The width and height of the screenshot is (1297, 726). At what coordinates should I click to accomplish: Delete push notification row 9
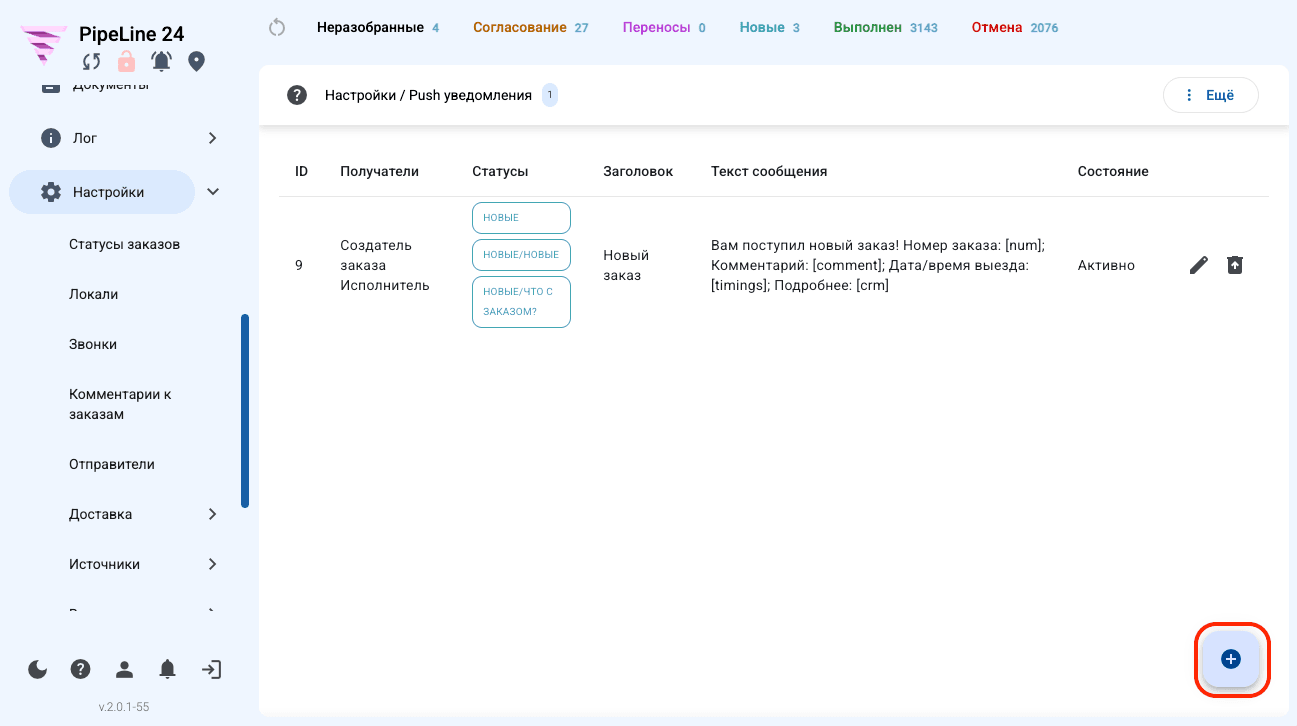click(1235, 265)
